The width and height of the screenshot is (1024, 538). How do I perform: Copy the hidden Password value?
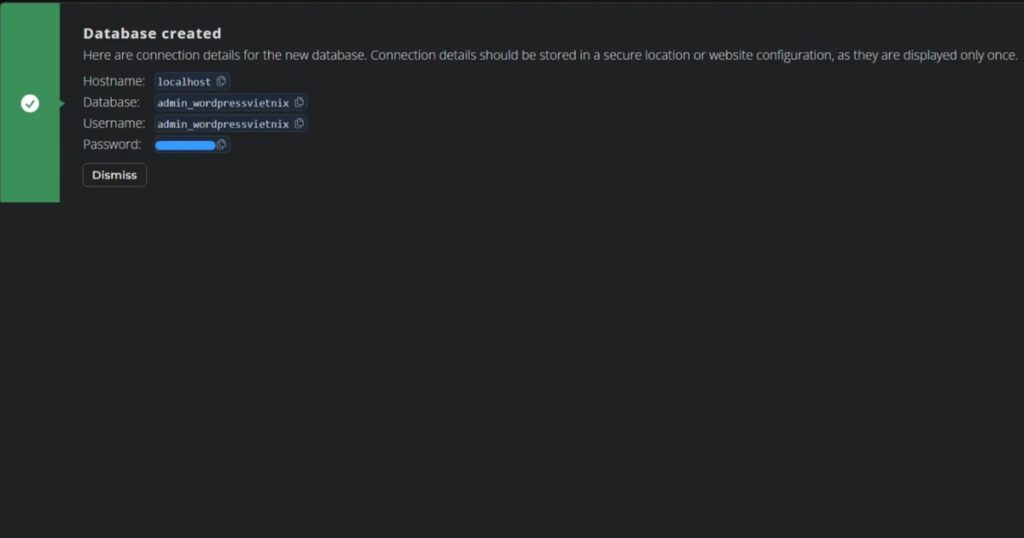222,145
